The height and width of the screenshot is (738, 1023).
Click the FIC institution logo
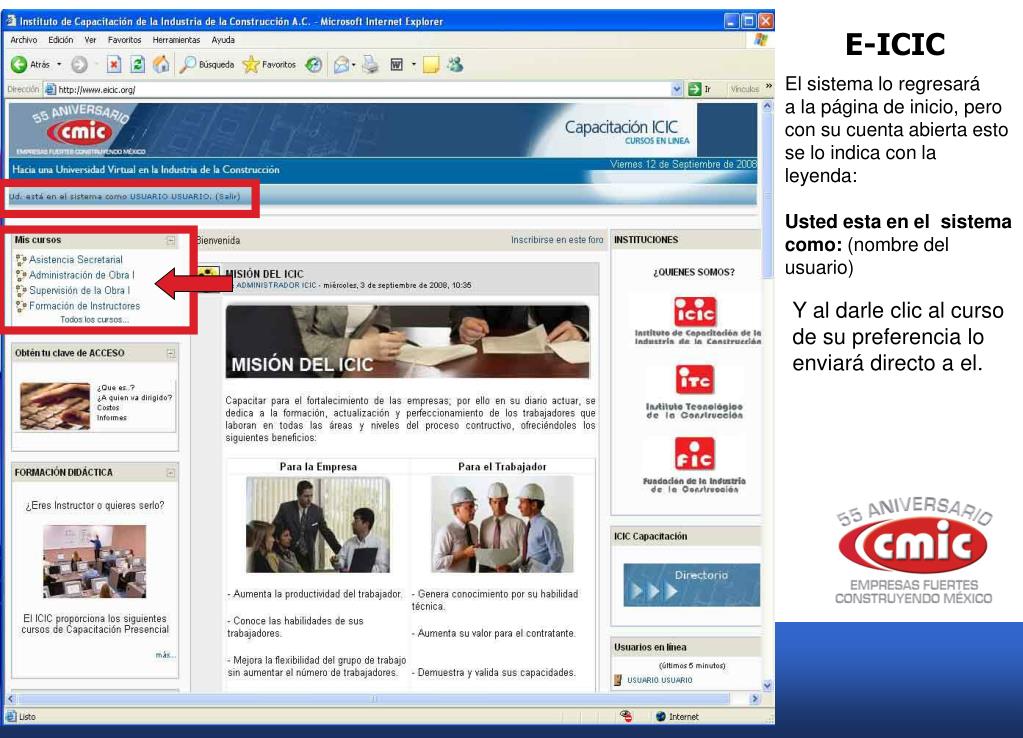coord(695,454)
